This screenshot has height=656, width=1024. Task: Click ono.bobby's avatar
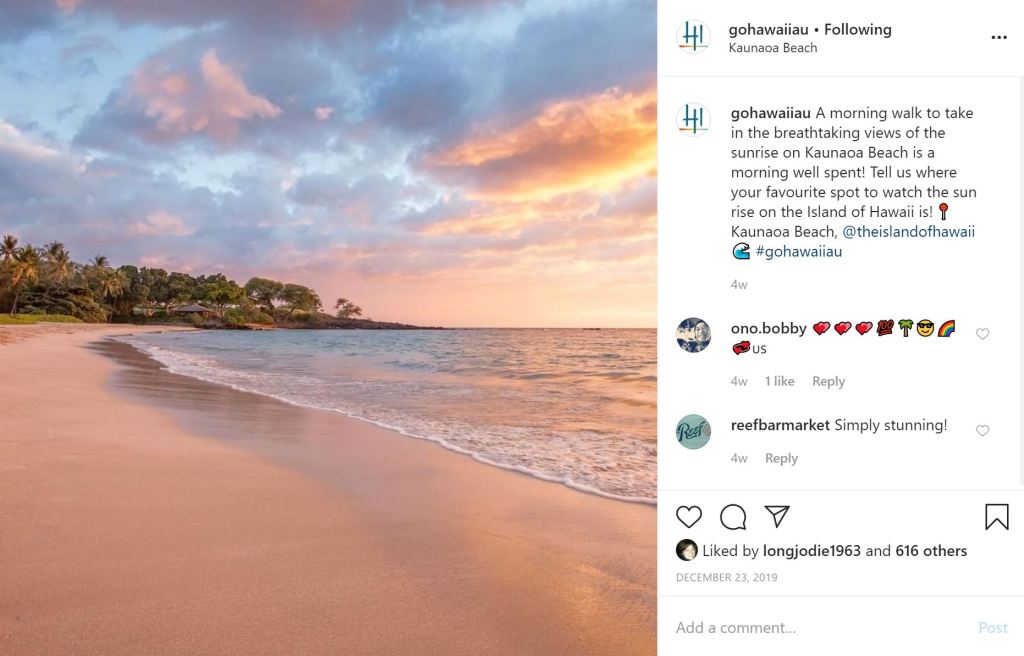[x=693, y=335]
